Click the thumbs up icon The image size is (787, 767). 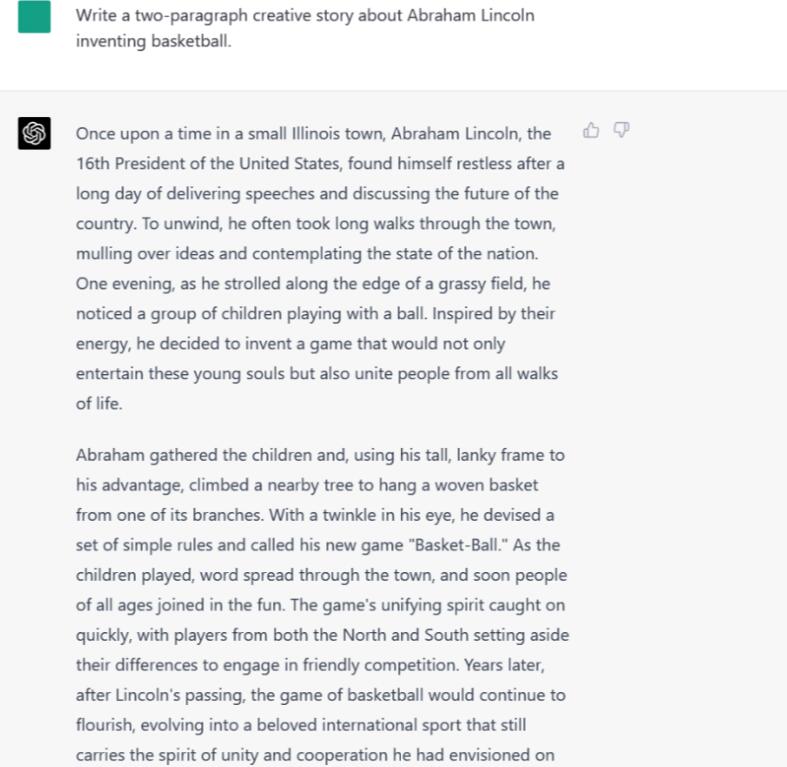tap(591, 131)
